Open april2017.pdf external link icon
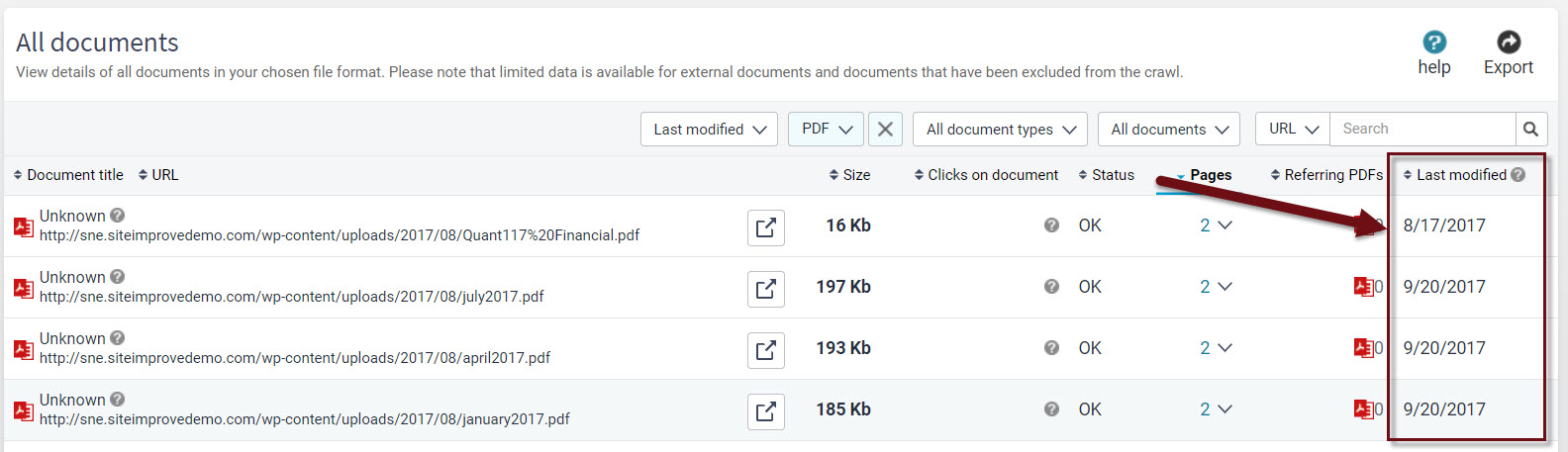 765,350
